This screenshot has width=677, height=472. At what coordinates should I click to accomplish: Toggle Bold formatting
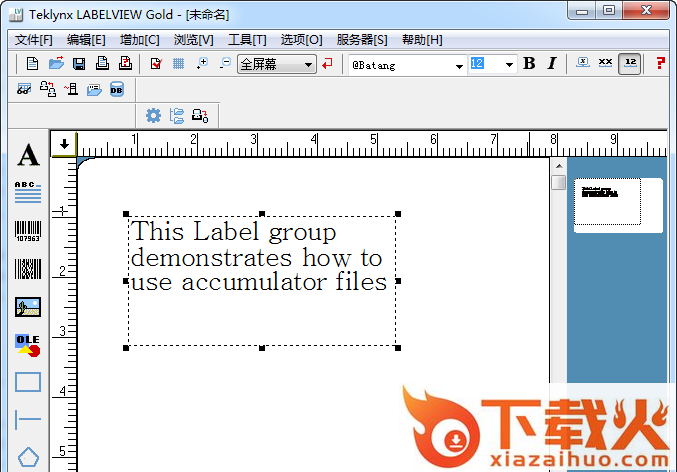pyautogui.click(x=529, y=63)
